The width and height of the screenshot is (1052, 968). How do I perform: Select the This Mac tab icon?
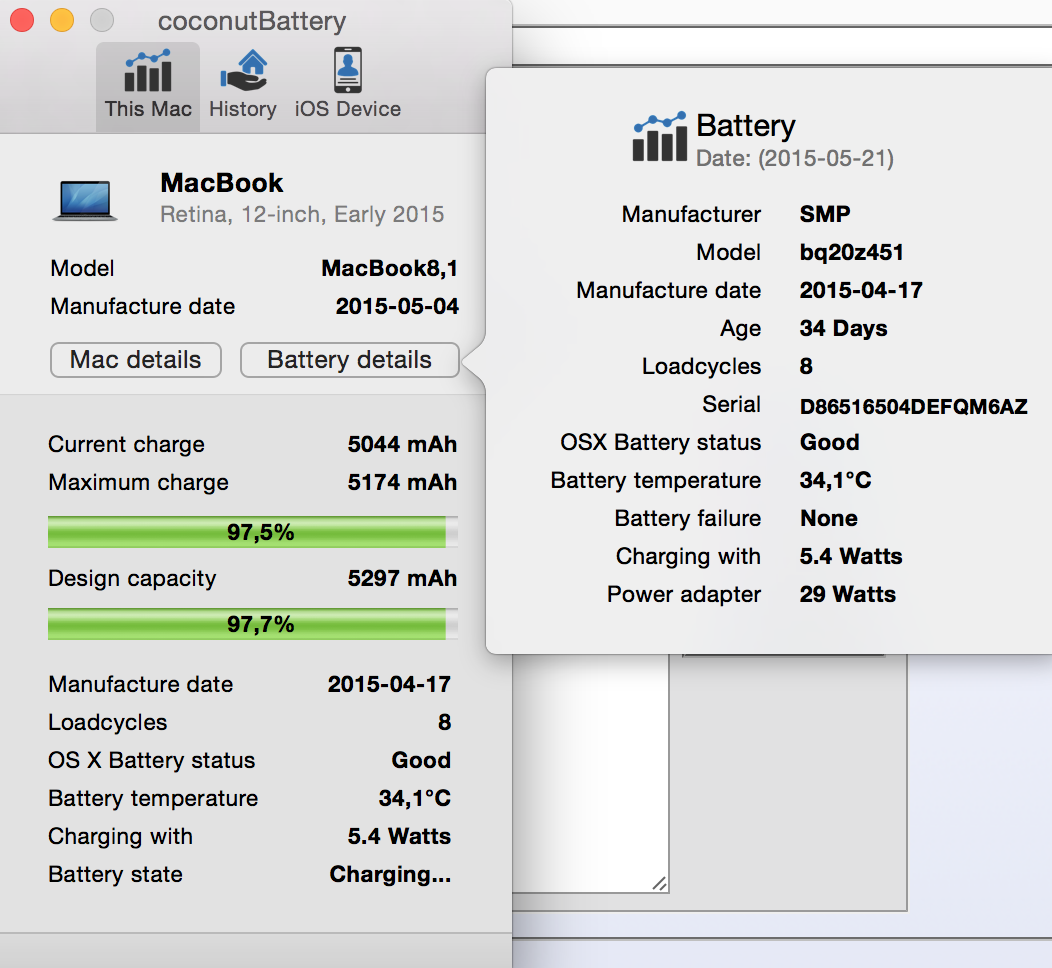(148, 70)
